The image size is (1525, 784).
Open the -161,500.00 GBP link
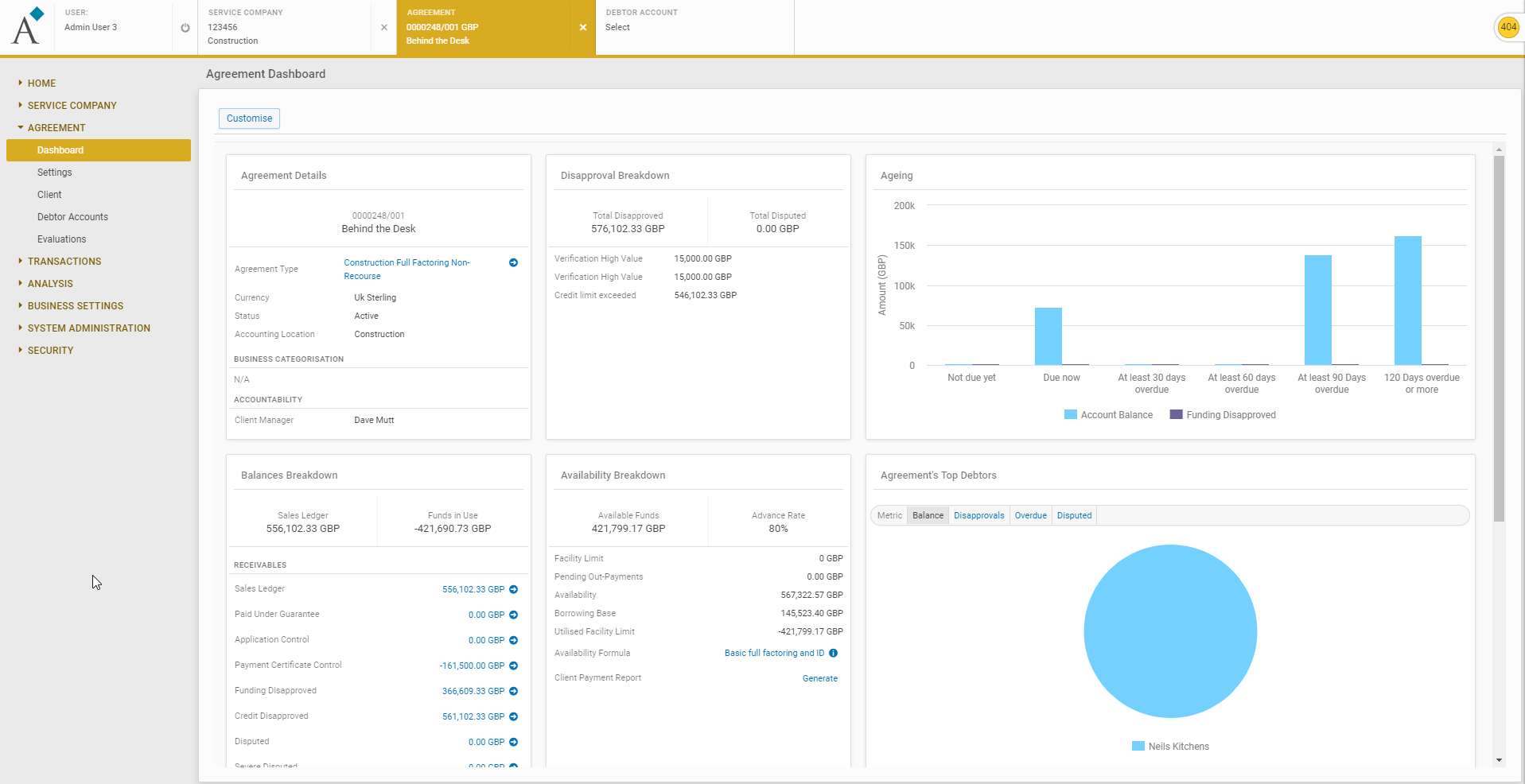pyautogui.click(x=472, y=666)
